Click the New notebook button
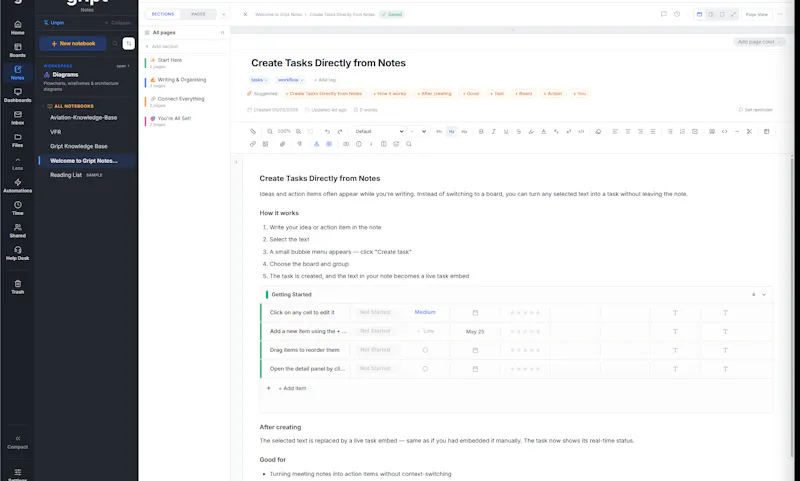Image resolution: width=800 pixels, height=481 pixels. pyautogui.click(x=73, y=44)
